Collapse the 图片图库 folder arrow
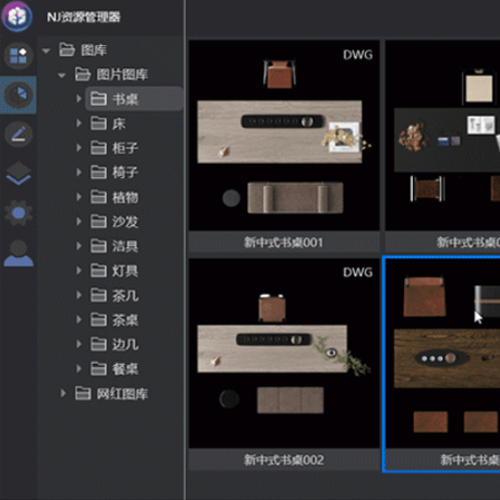 click(62, 75)
